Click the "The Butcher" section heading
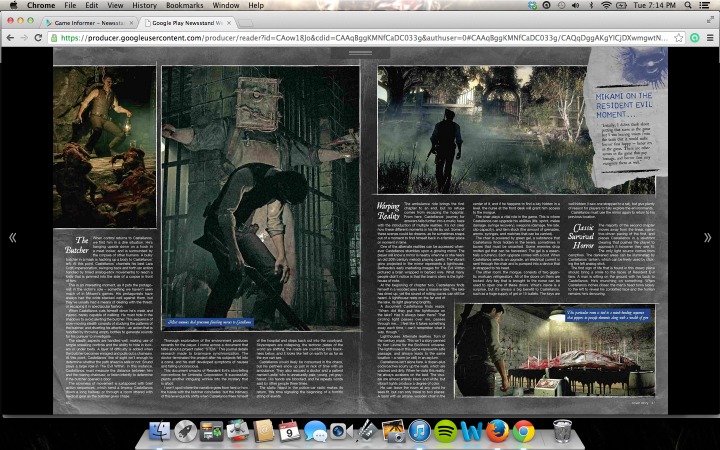 pos(77,245)
